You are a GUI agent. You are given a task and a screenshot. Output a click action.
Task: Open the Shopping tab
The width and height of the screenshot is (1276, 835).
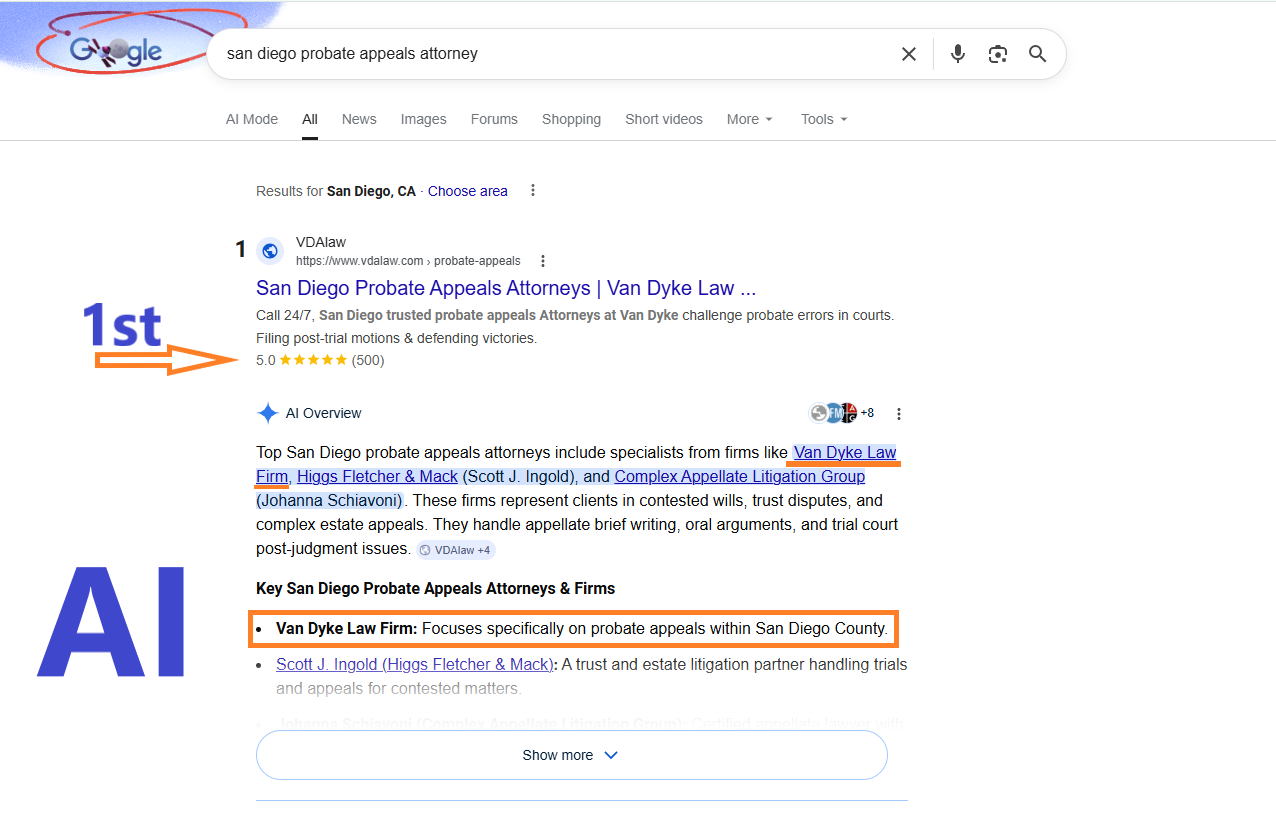click(x=571, y=119)
